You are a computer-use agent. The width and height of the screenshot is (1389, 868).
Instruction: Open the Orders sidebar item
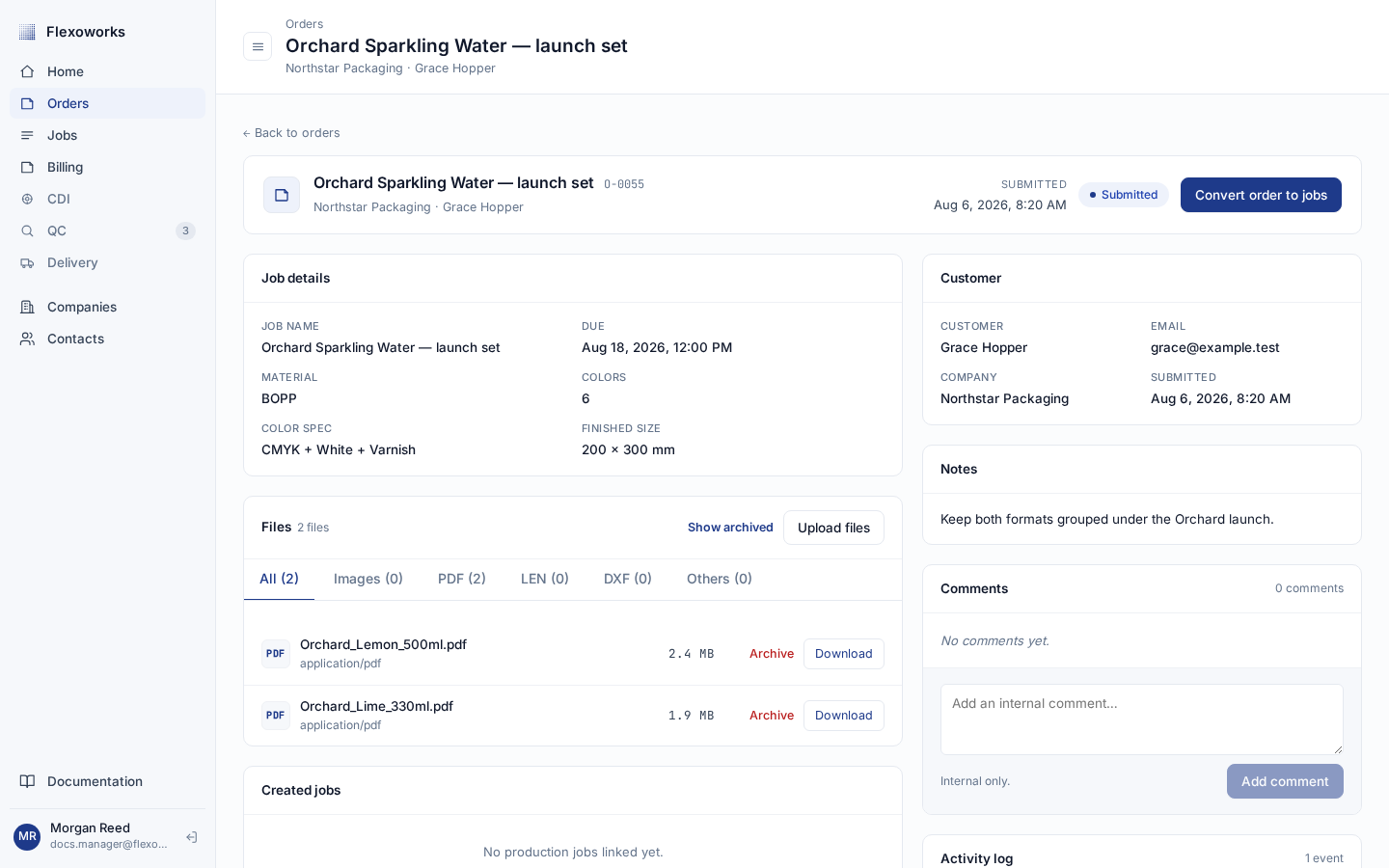coord(107,103)
